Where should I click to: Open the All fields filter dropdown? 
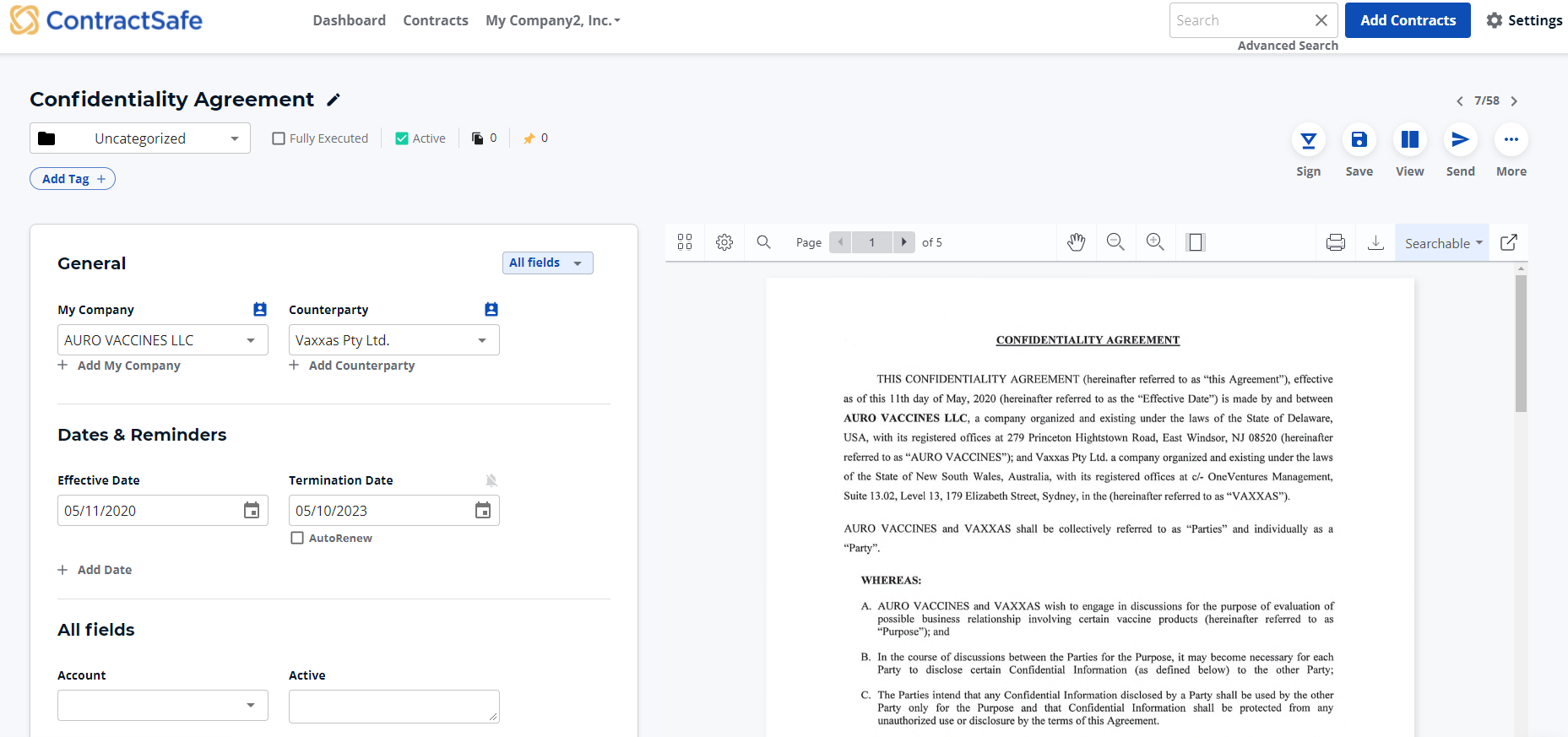coord(547,263)
